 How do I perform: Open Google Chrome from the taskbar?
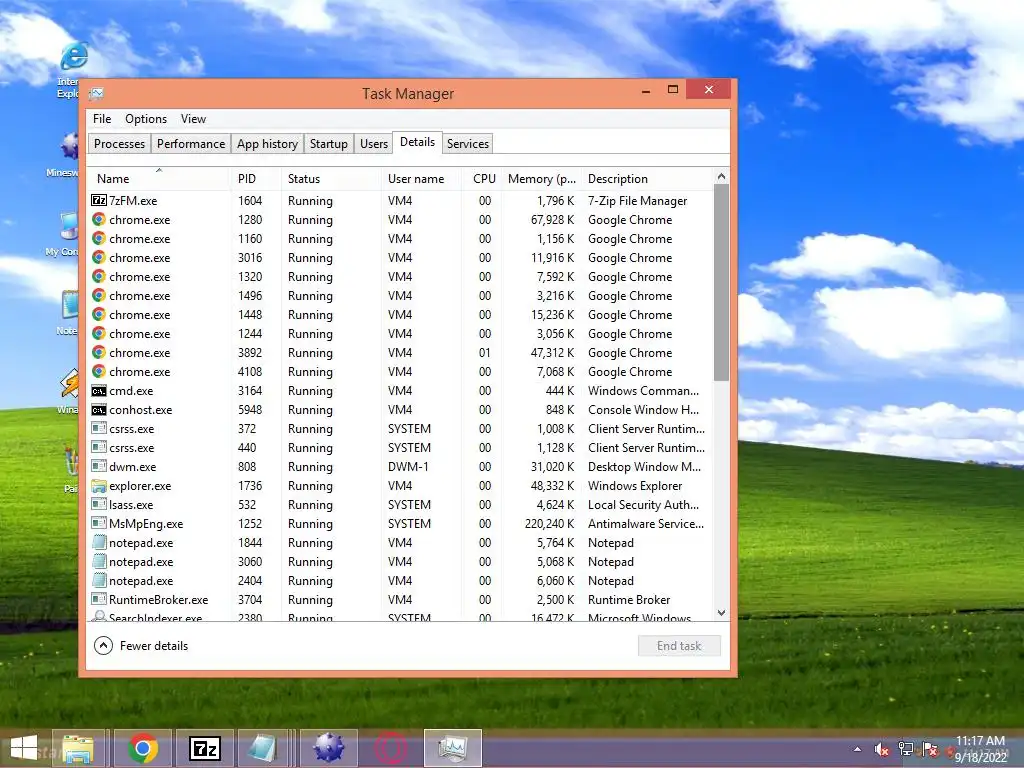point(143,748)
